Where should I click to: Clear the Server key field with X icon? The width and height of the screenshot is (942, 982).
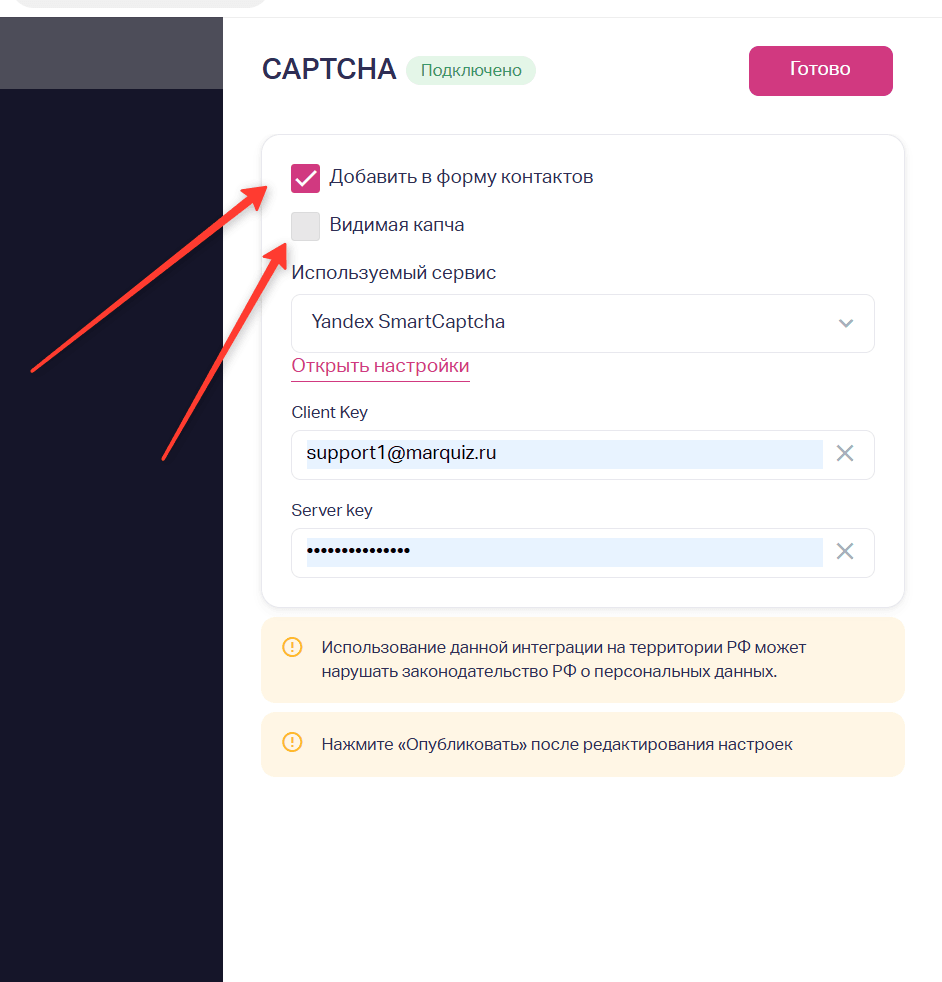pyautogui.click(x=845, y=552)
